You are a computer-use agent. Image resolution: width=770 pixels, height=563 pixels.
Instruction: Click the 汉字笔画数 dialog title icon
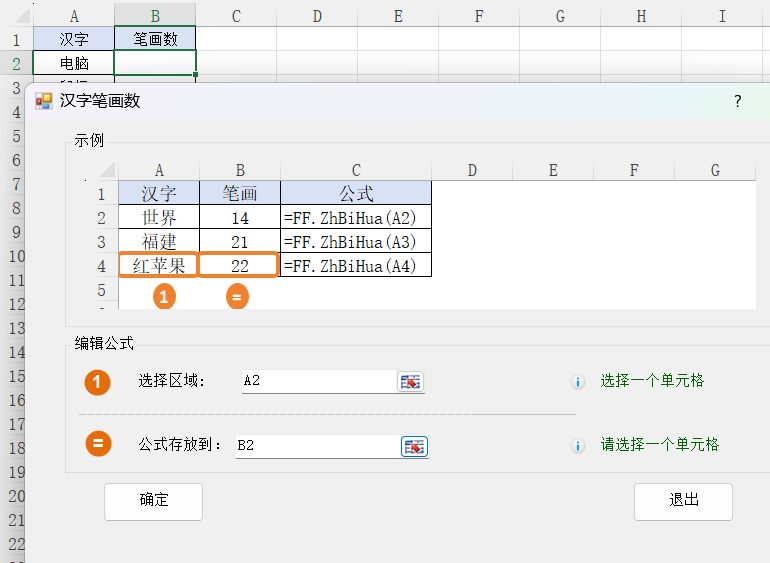click(x=44, y=101)
